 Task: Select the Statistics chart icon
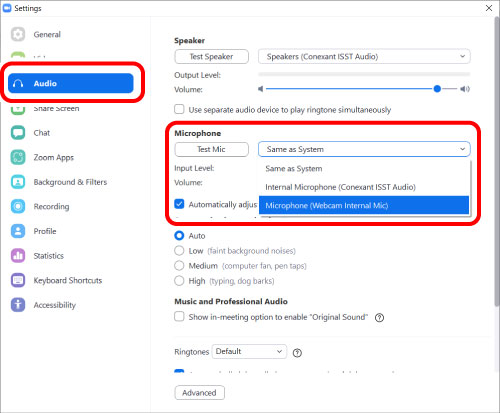click(x=18, y=256)
